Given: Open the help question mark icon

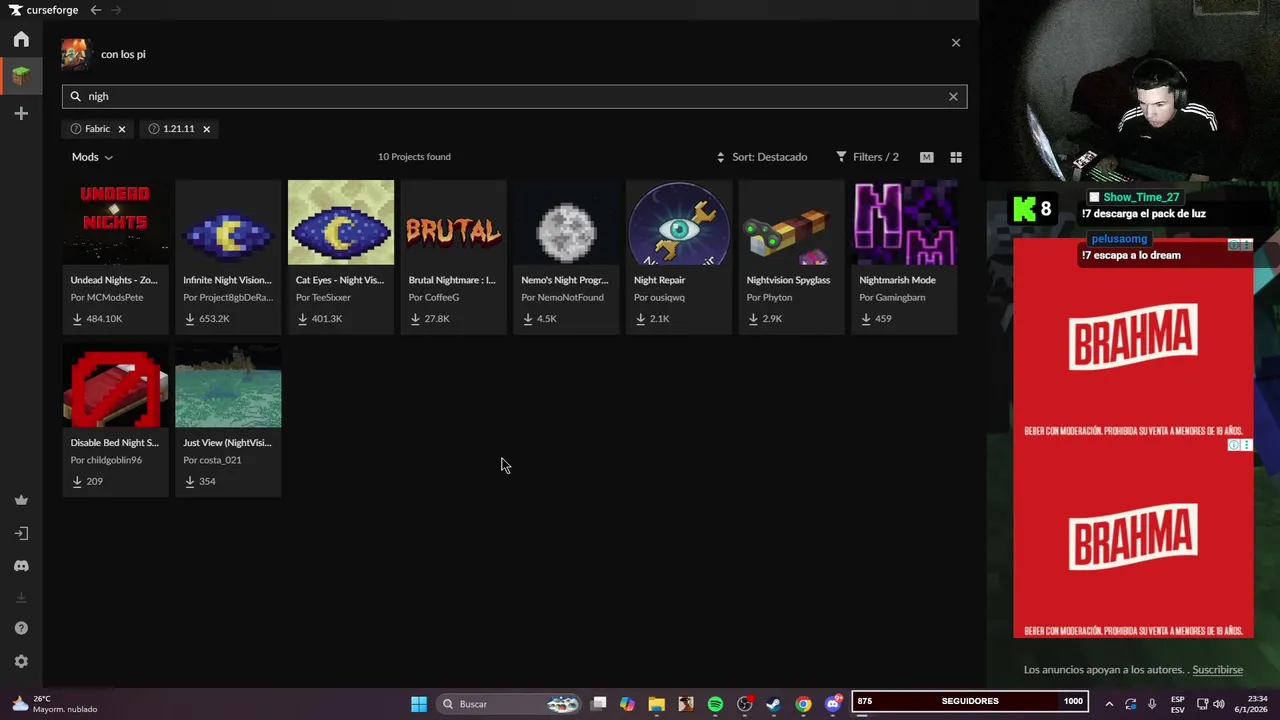Looking at the screenshot, I should 21,628.
